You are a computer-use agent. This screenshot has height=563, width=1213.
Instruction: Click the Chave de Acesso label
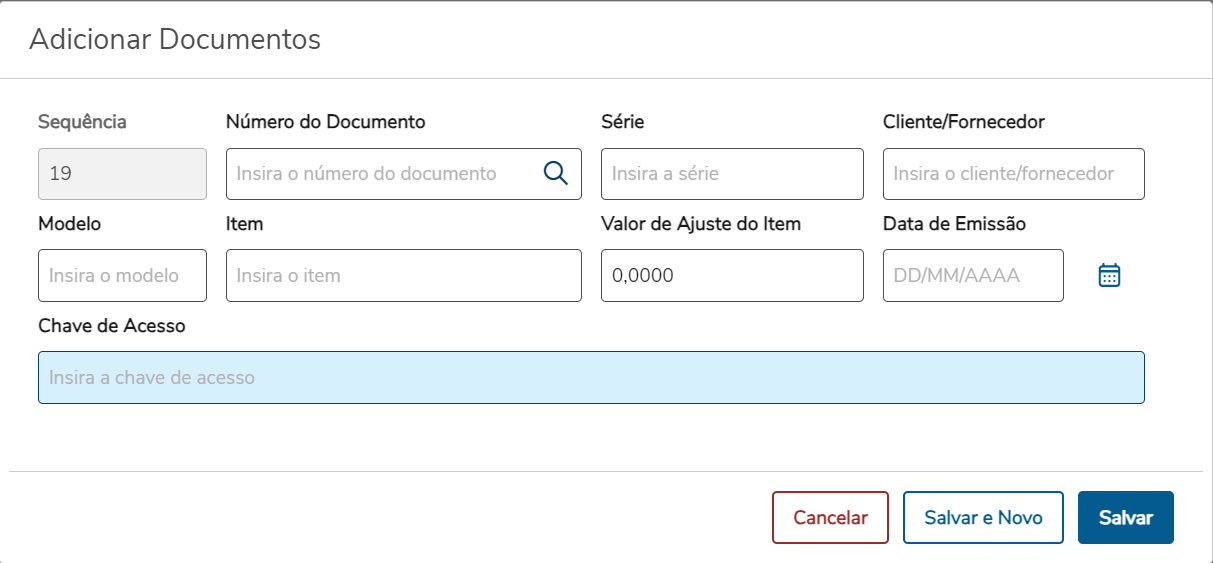[111, 326]
